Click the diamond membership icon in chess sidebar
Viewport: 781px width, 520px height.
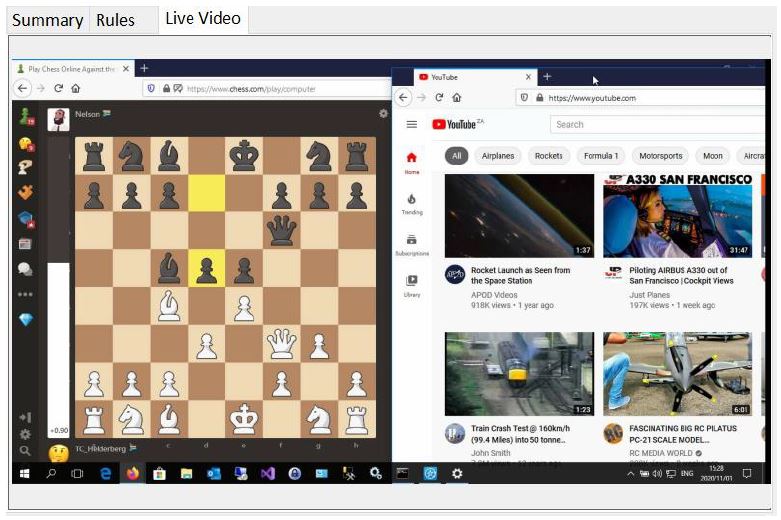tap(25, 319)
